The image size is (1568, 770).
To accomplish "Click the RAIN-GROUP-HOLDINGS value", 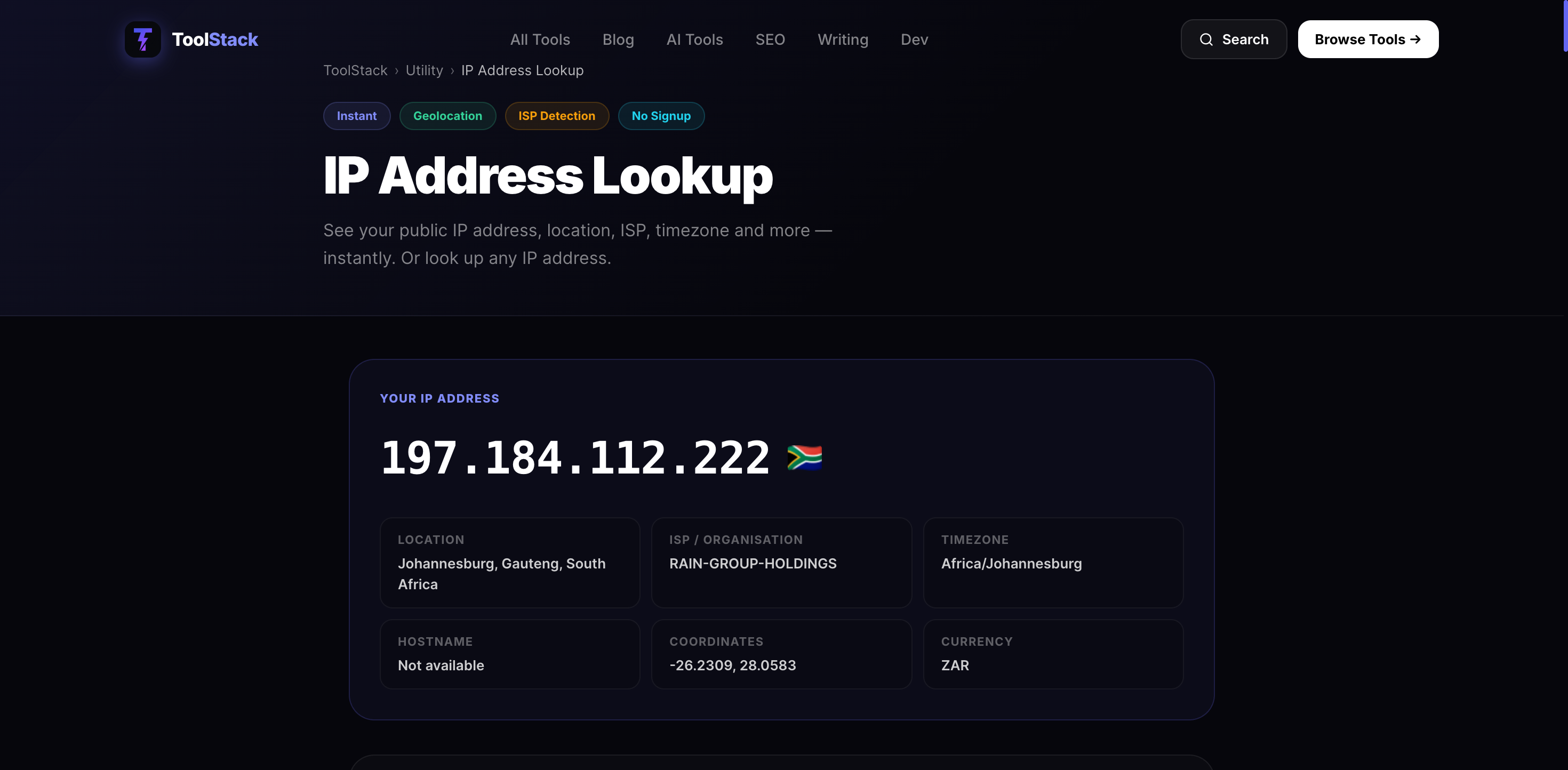I will point(753,564).
